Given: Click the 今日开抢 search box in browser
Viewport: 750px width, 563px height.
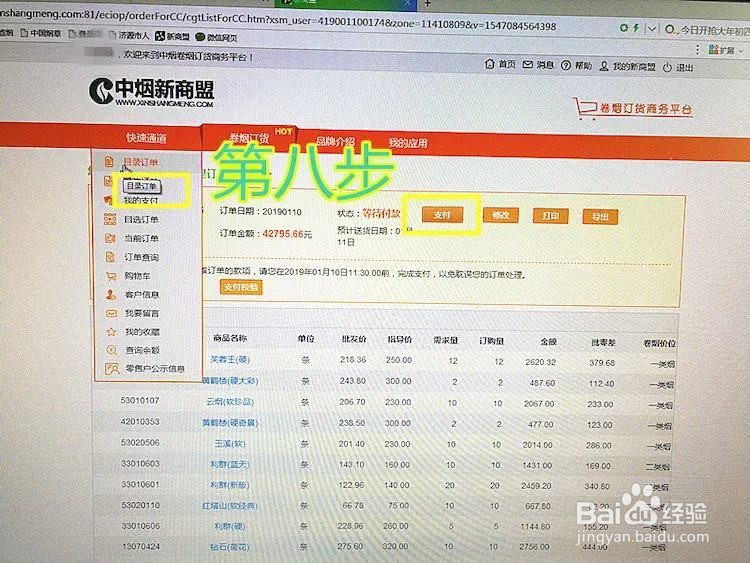Looking at the screenshot, I should pyautogui.click(x=707, y=30).
